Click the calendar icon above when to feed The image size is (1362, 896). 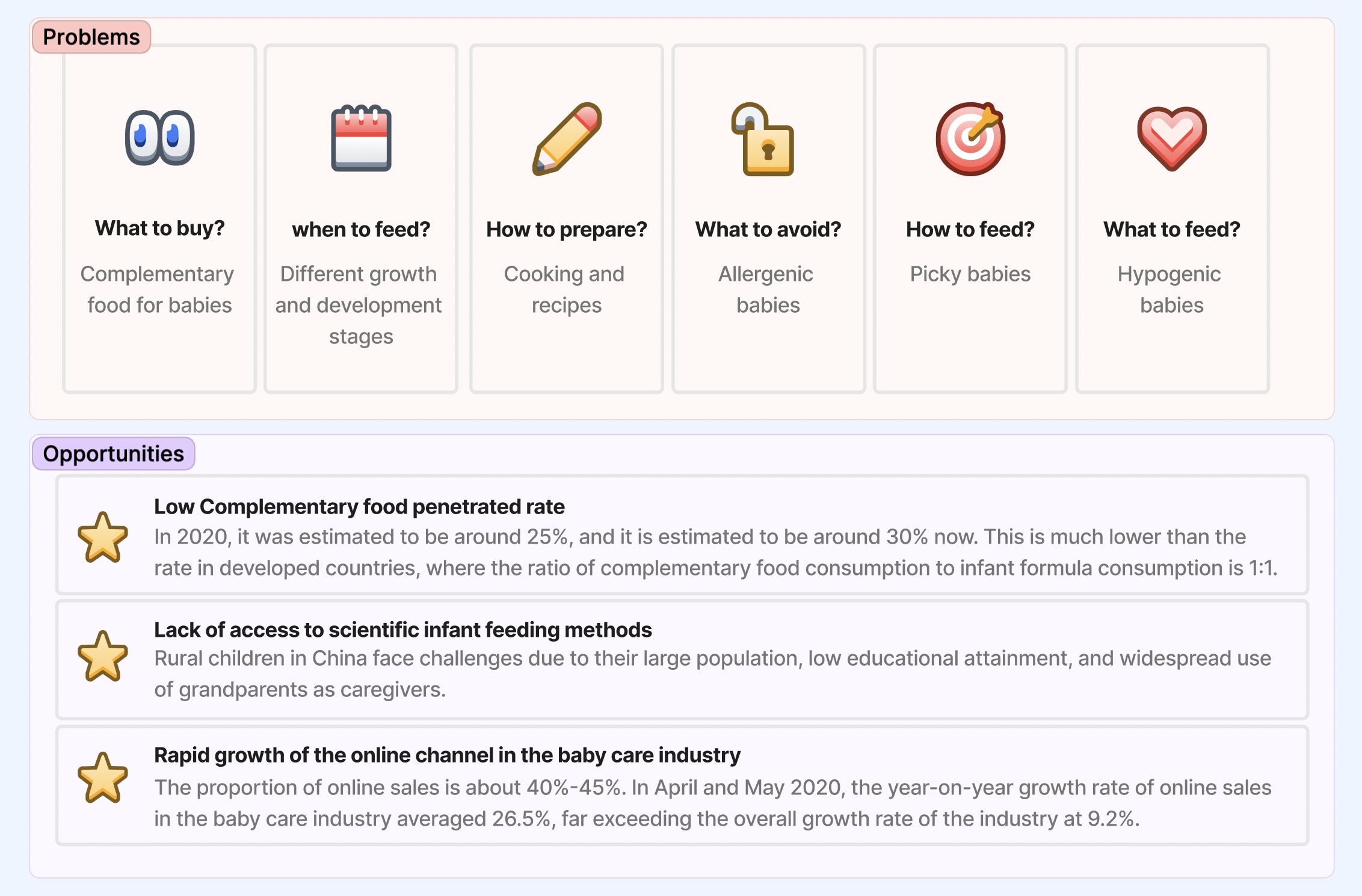tap(361, 138)
